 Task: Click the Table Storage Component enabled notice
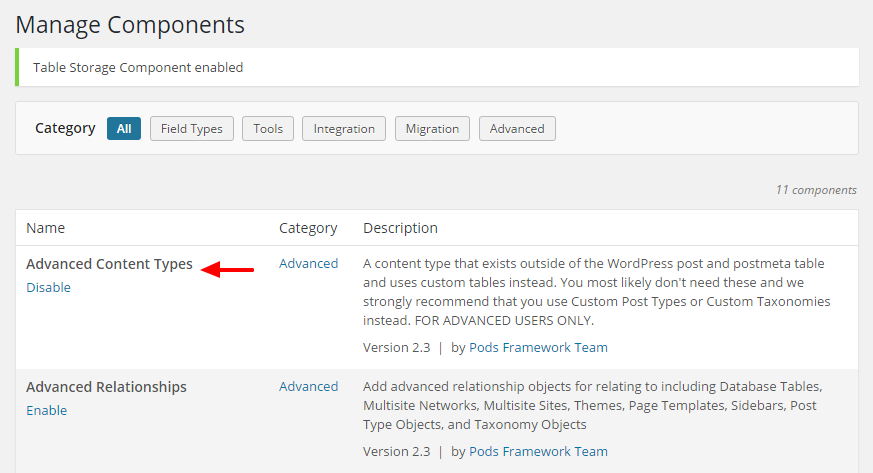[x=138, y=68]
